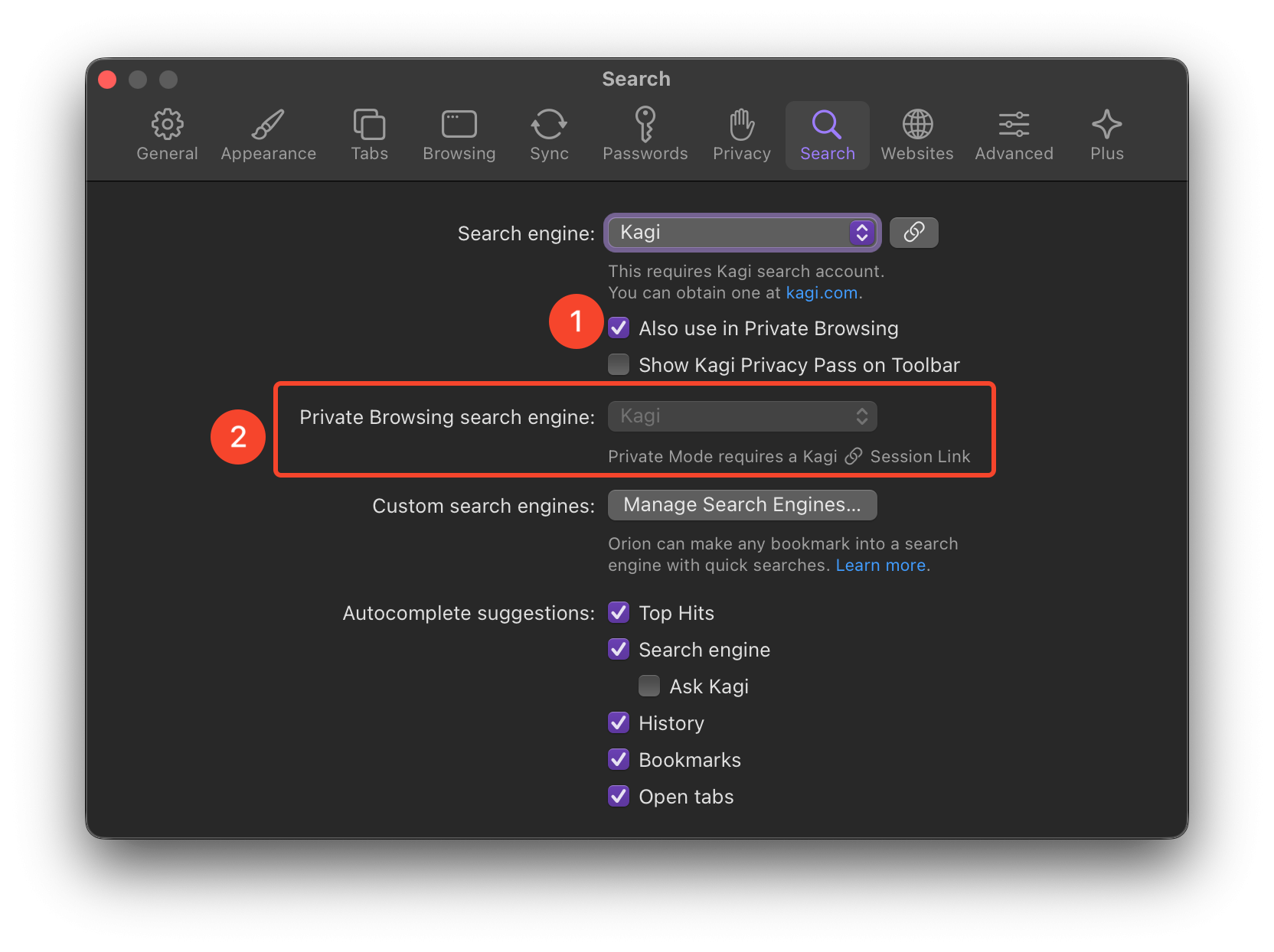Open the Plus sparkle icon pane
The image size is (1274, 952).
click(1106, 125)
